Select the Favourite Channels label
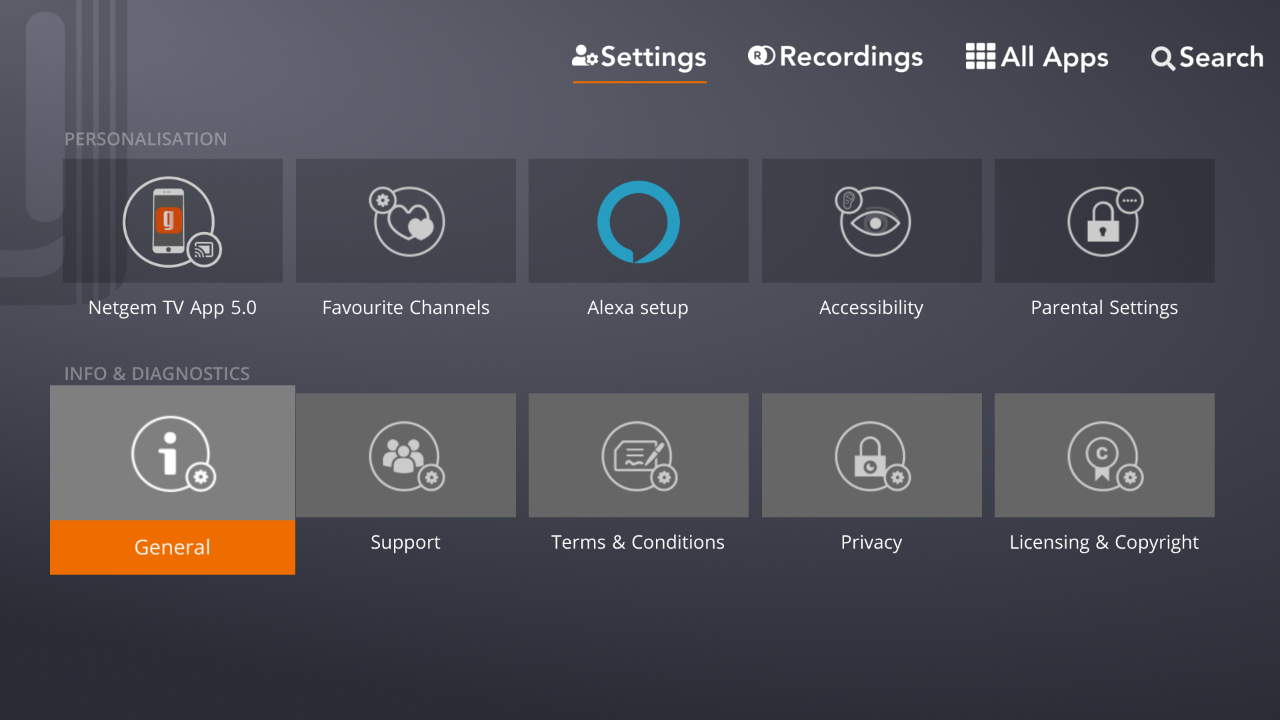1280x720 pixels. [x=406, y=308]
